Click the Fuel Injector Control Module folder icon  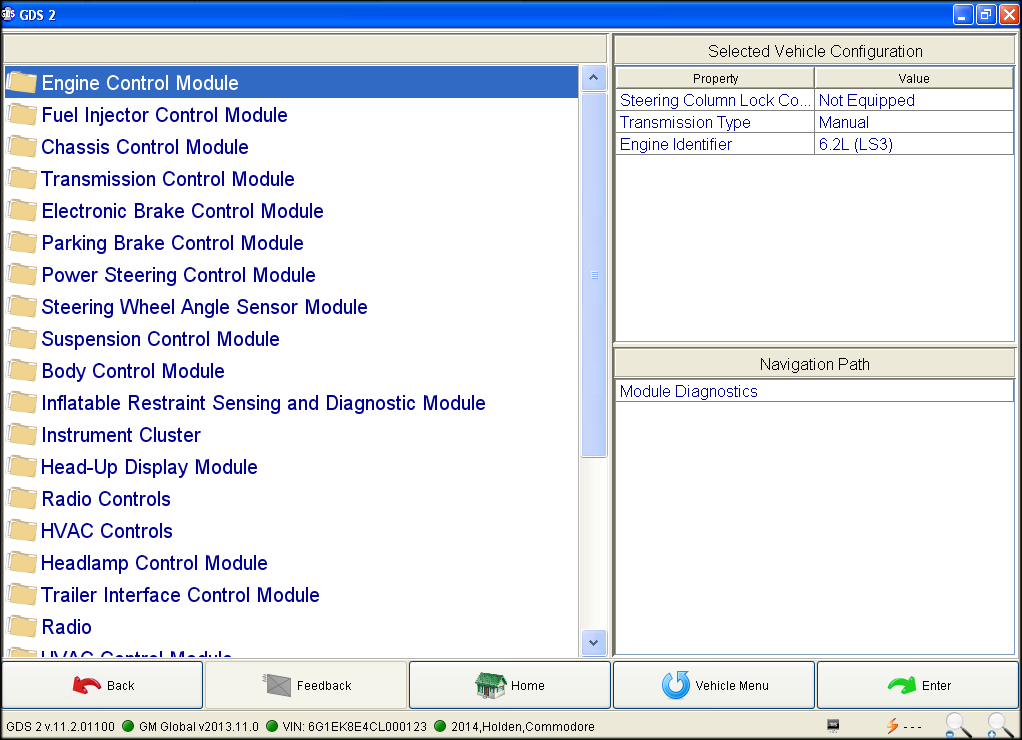(22, 115)
